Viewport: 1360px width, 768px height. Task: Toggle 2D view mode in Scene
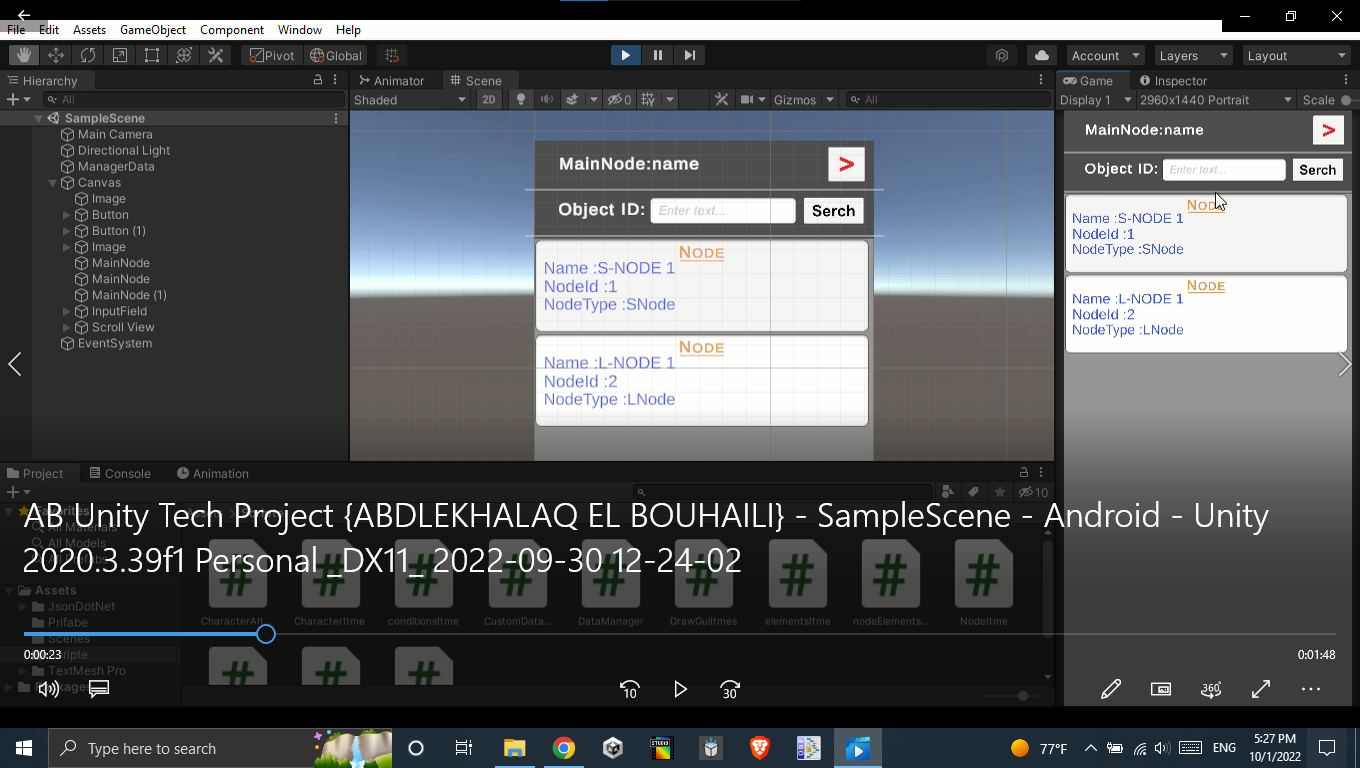(x=488, y=100)
